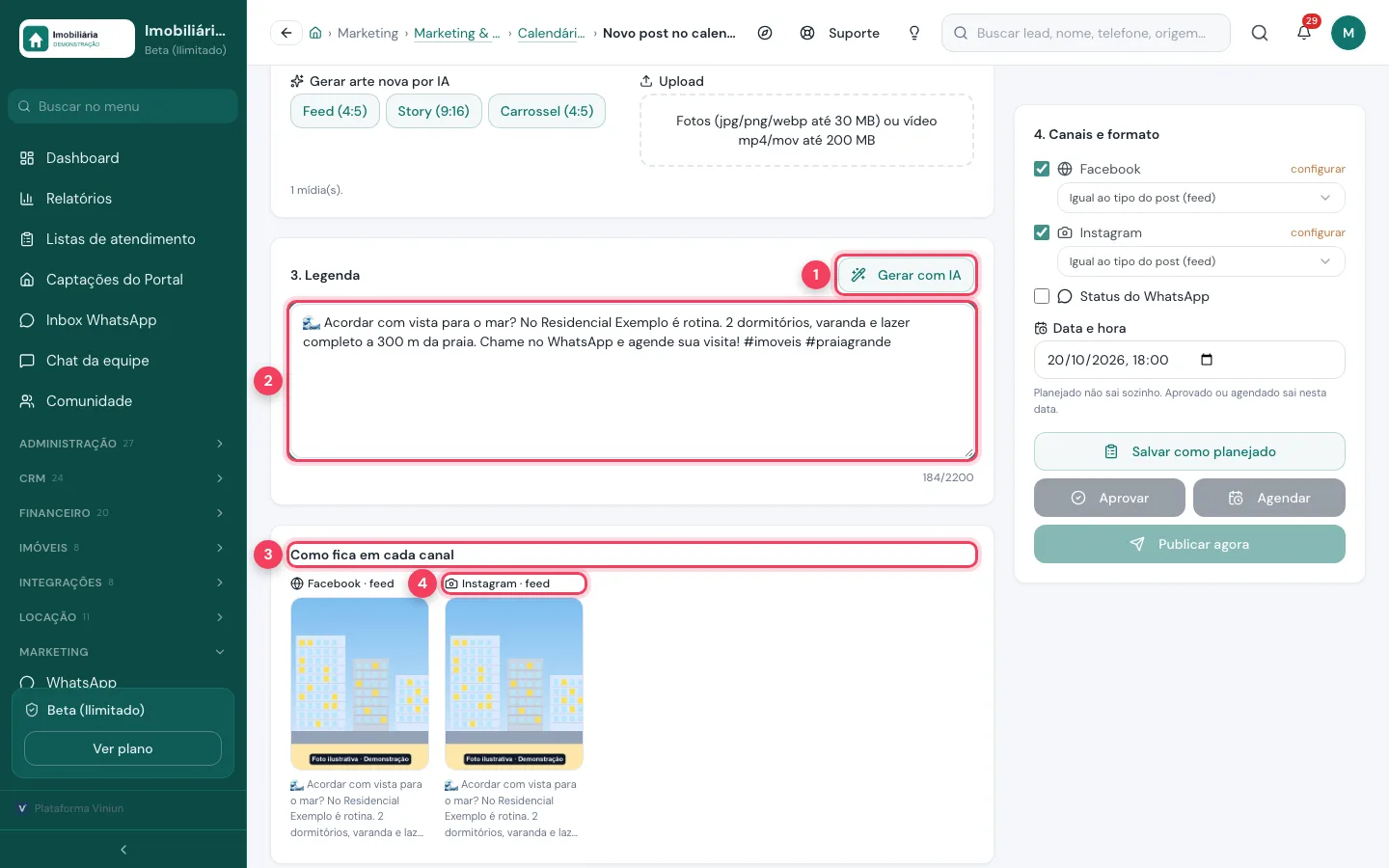Open the user avatar M menu

click(x=1348, y=33)
